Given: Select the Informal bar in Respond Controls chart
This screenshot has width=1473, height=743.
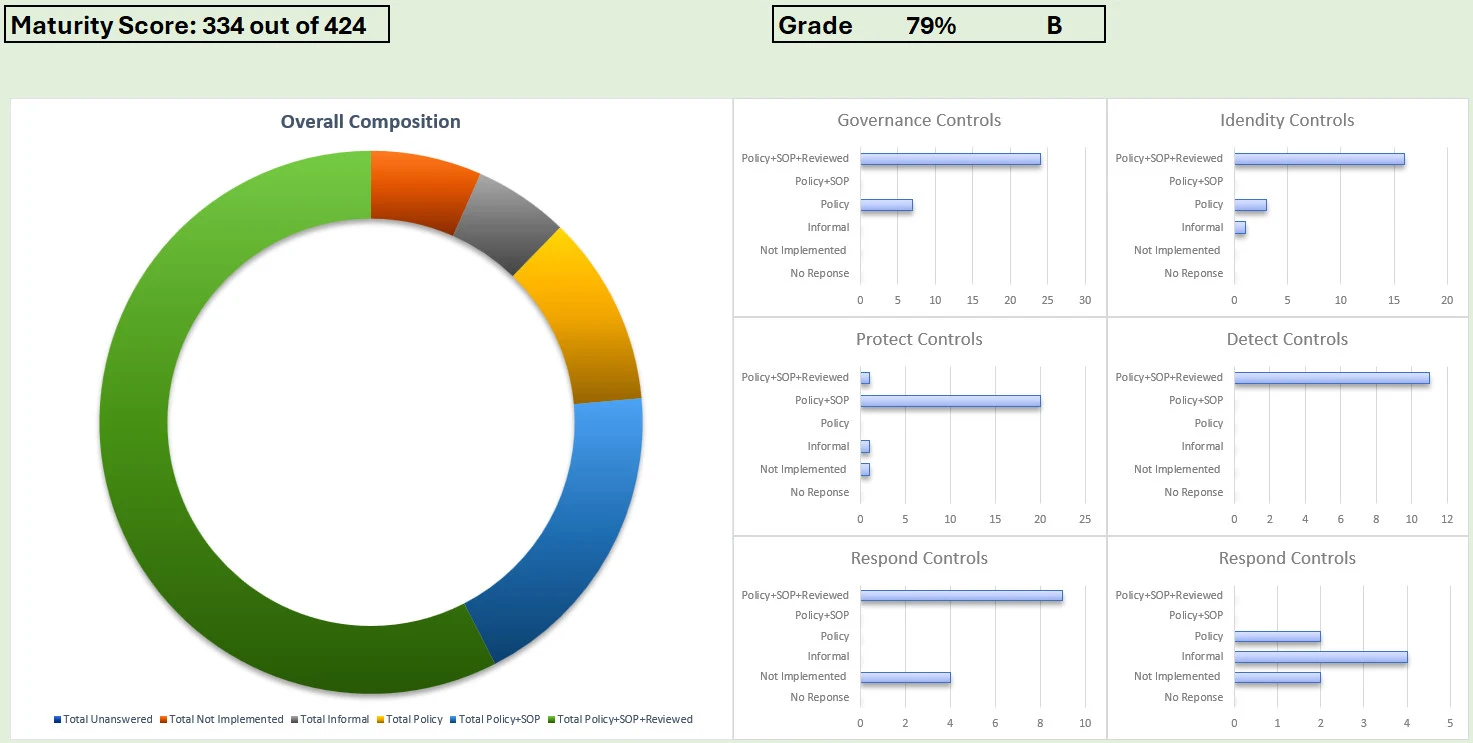Looking at the screenshot, I should coord(1320,657).
